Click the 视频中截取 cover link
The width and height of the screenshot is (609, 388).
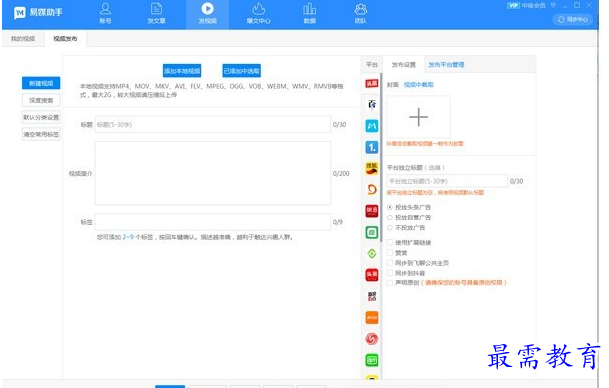click(419, 85)
